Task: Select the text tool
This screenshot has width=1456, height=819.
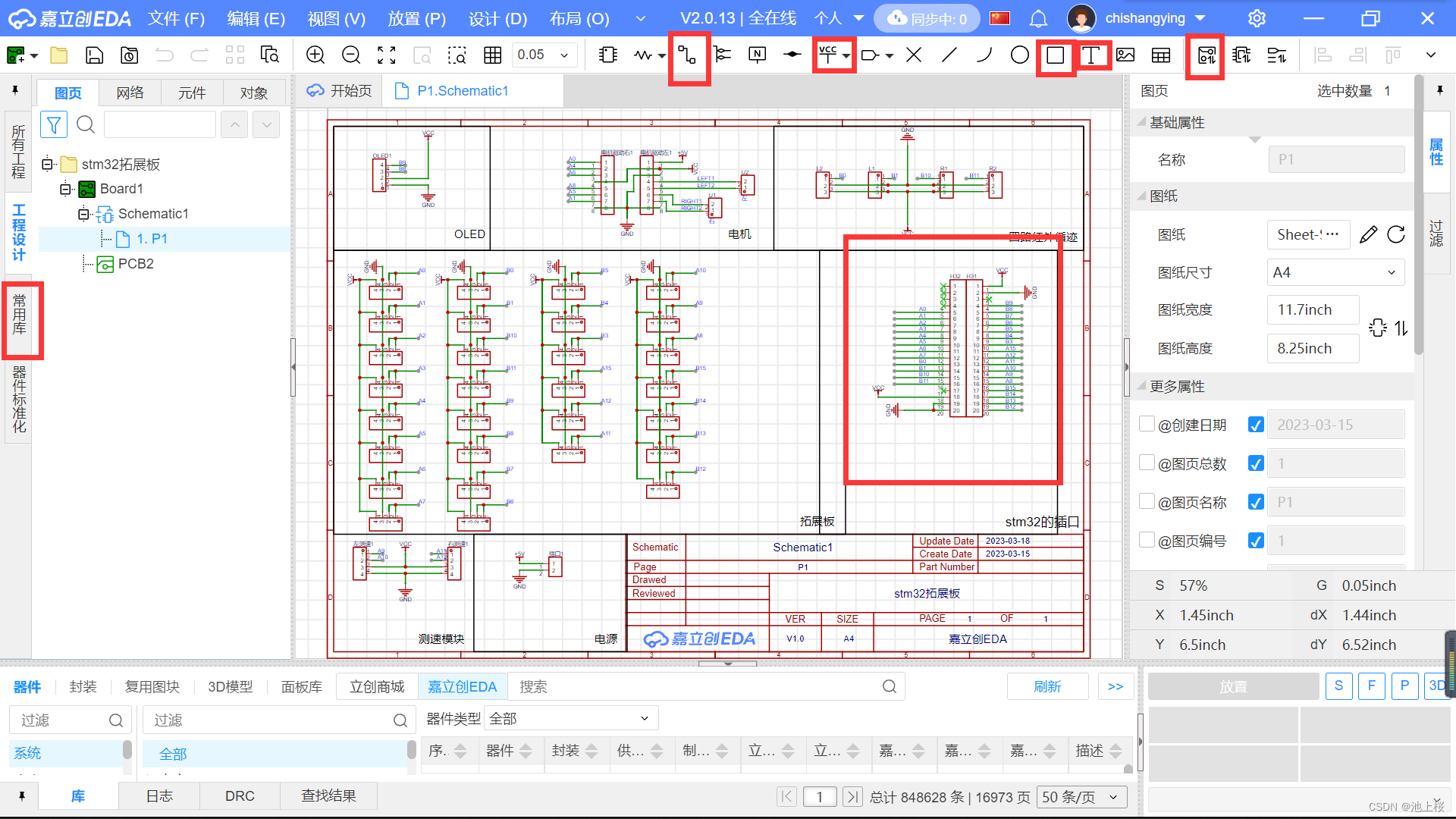Action: point(1090,55)
